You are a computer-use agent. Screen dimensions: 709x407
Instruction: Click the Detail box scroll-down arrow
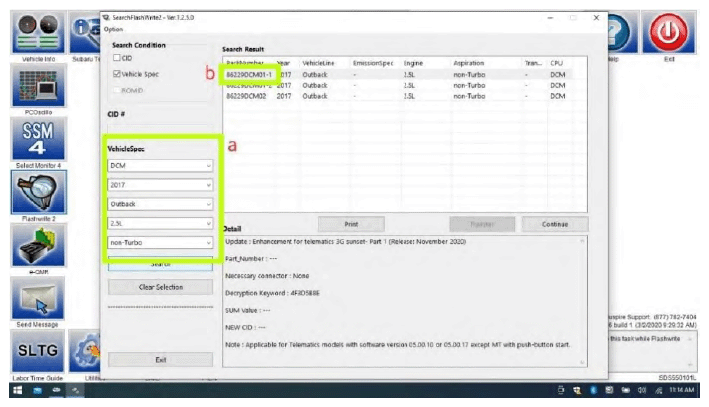582,362
